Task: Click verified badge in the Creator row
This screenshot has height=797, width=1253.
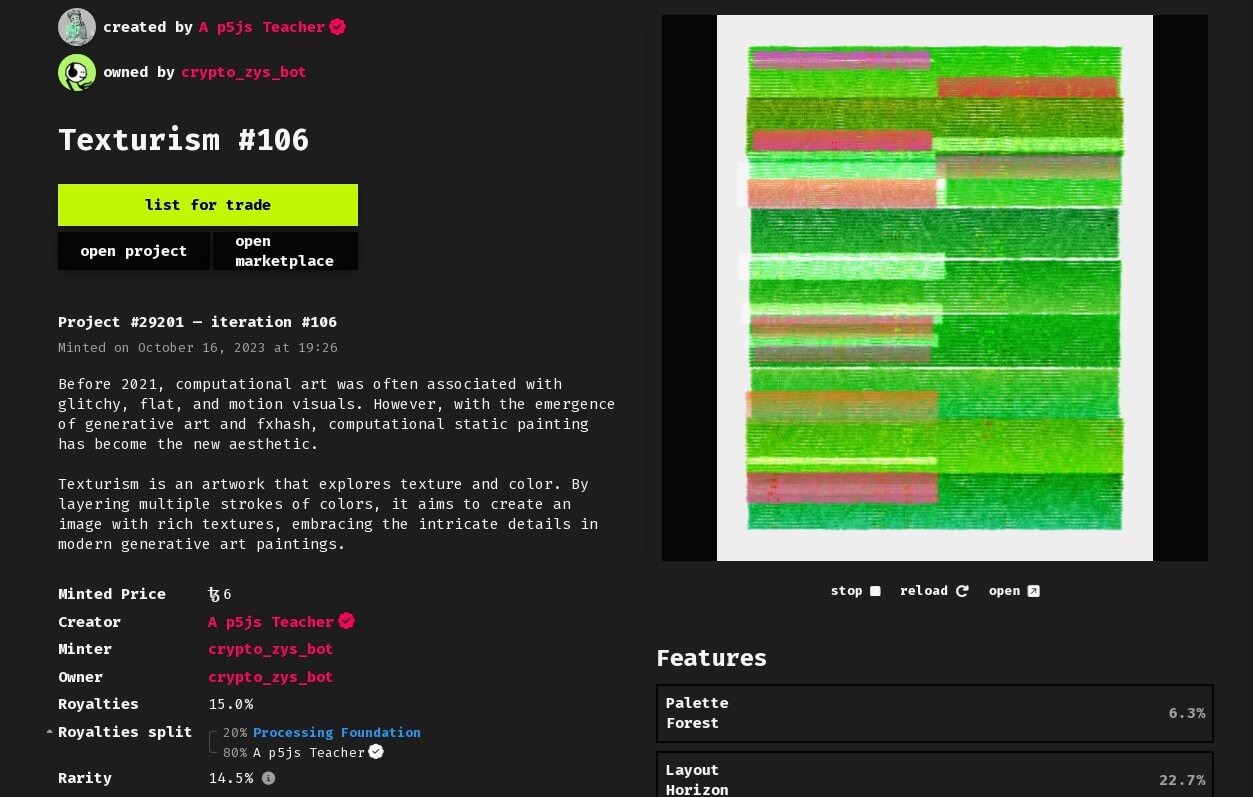Action: pyautogui.click(x=346, y=621)
